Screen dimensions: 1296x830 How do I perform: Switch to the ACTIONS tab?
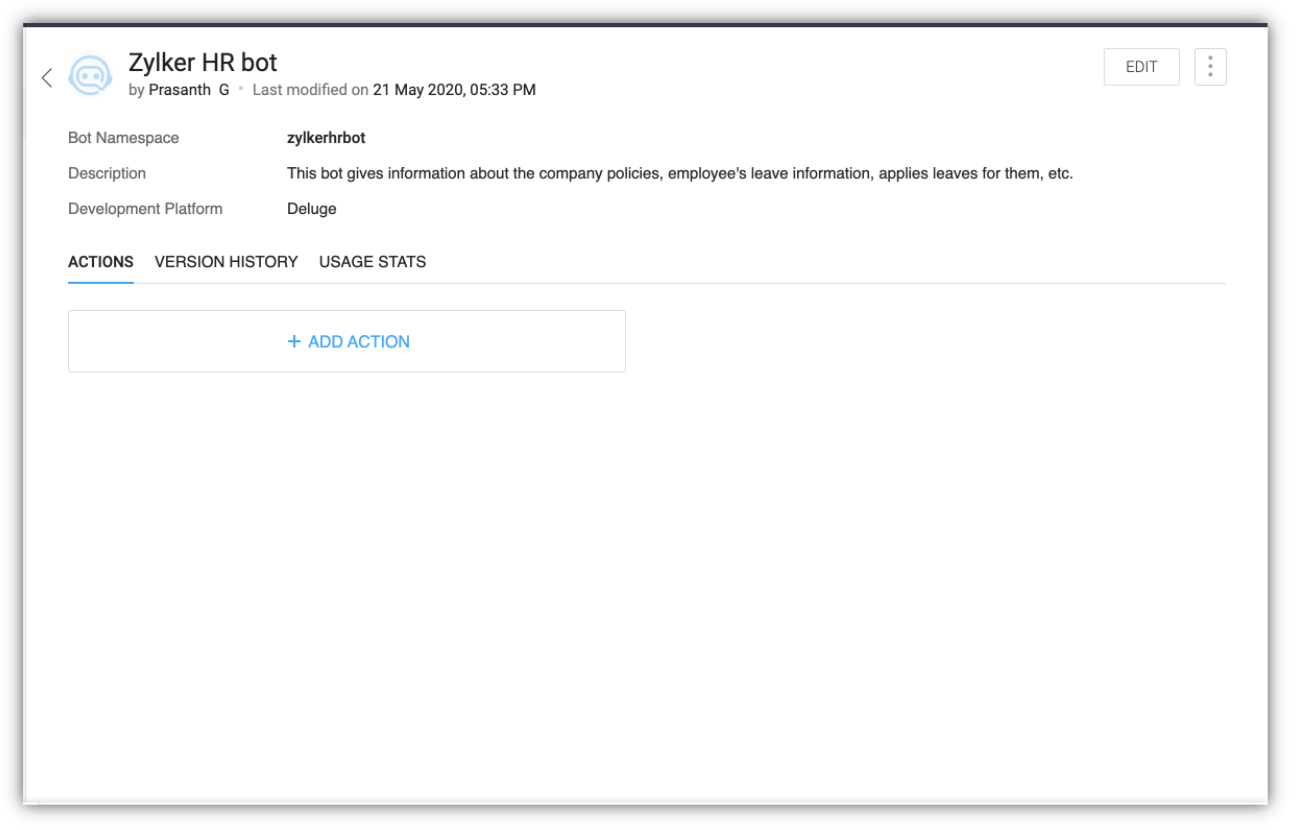100,262
